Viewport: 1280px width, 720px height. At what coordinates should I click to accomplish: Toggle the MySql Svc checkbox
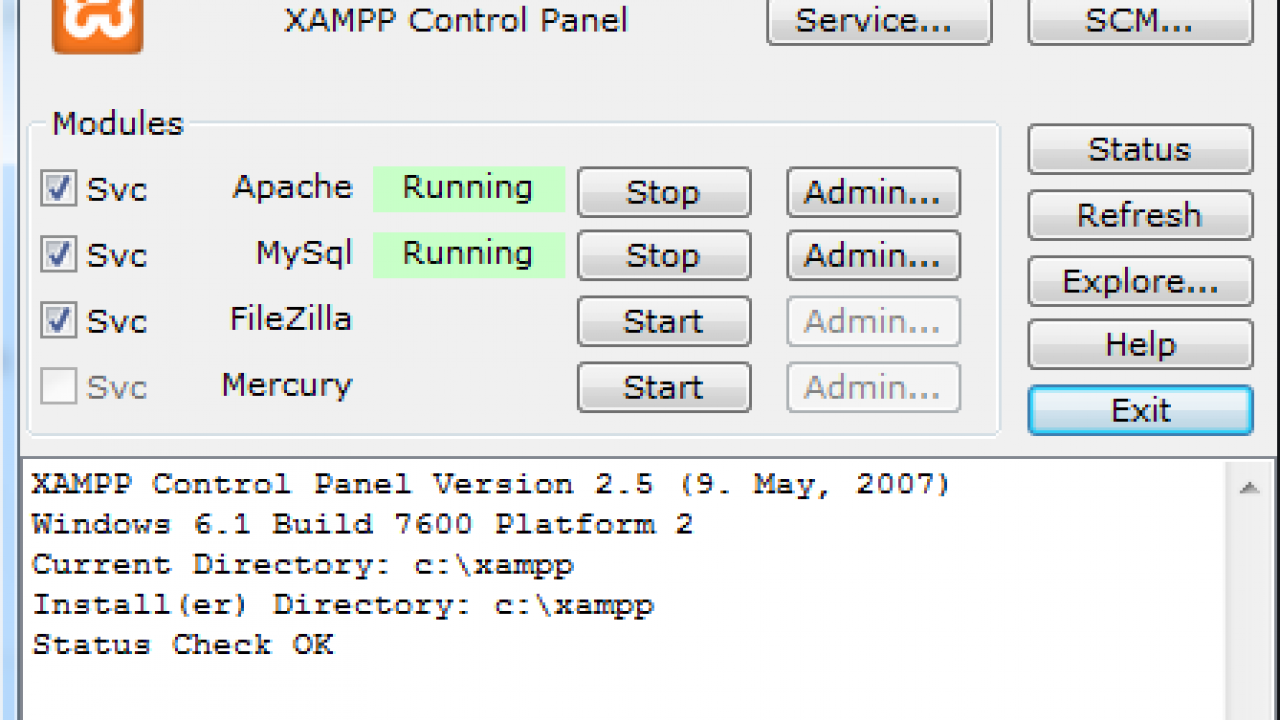[58, 254]
